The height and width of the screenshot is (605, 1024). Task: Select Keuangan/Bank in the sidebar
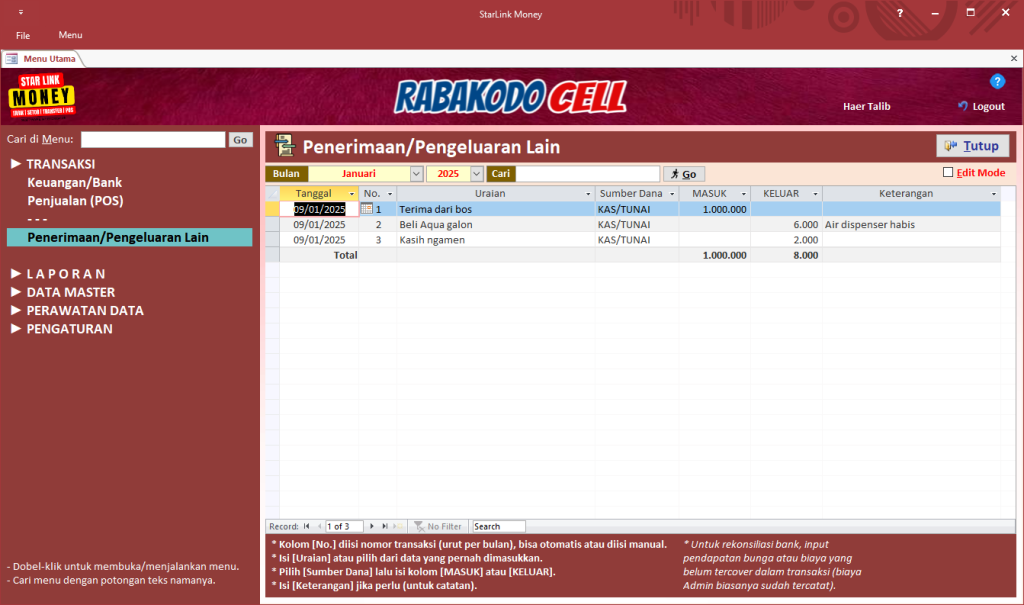tap(74, 182)
